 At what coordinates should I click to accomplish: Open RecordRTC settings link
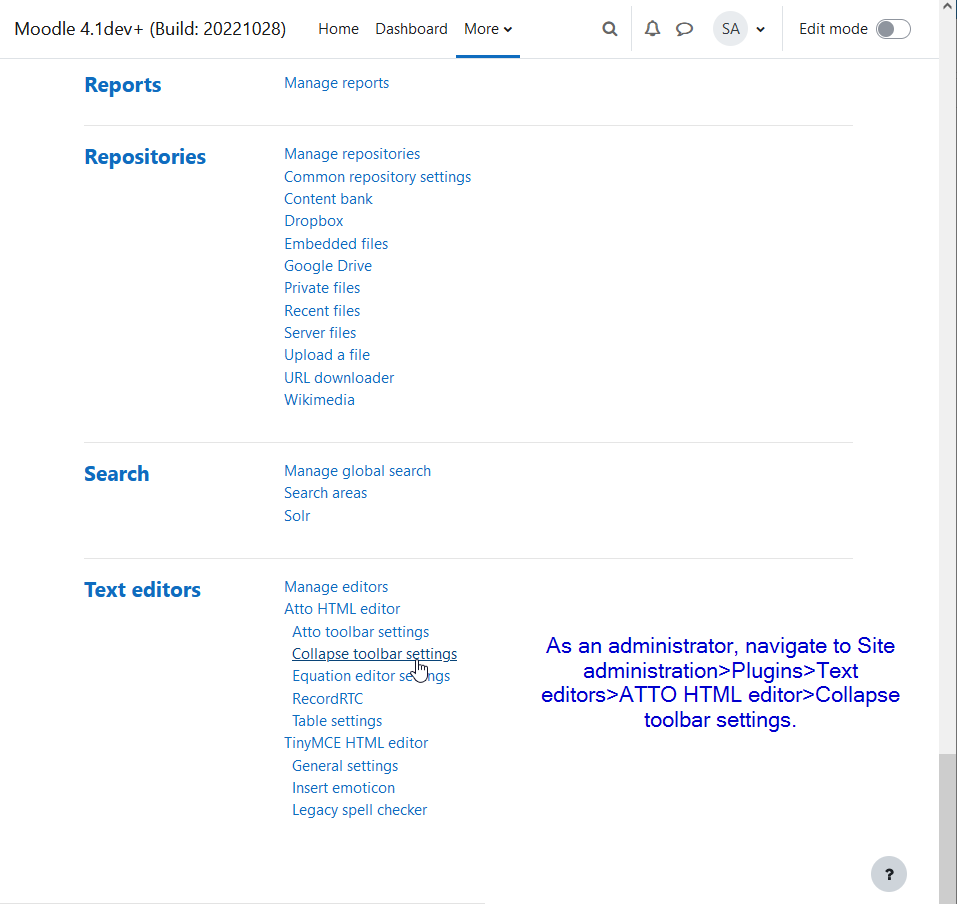pyautogui.click(x=327, y=699)
